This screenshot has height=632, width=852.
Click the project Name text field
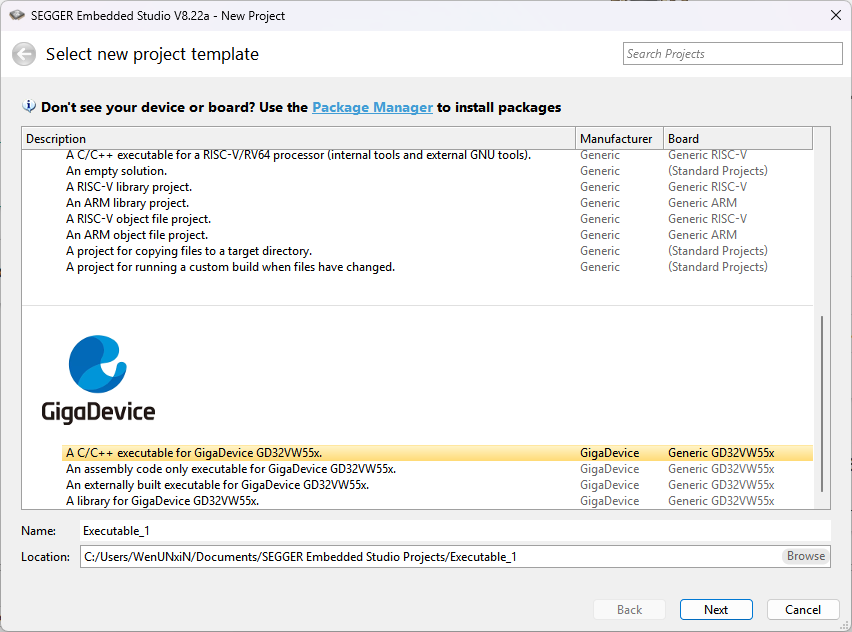454,531
